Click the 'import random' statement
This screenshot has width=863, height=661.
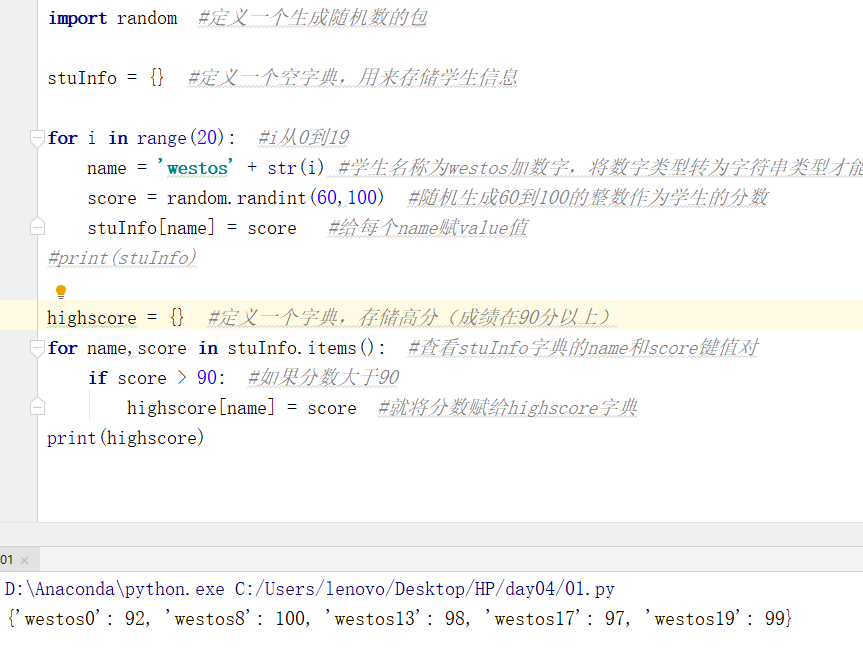click(113, 18)
